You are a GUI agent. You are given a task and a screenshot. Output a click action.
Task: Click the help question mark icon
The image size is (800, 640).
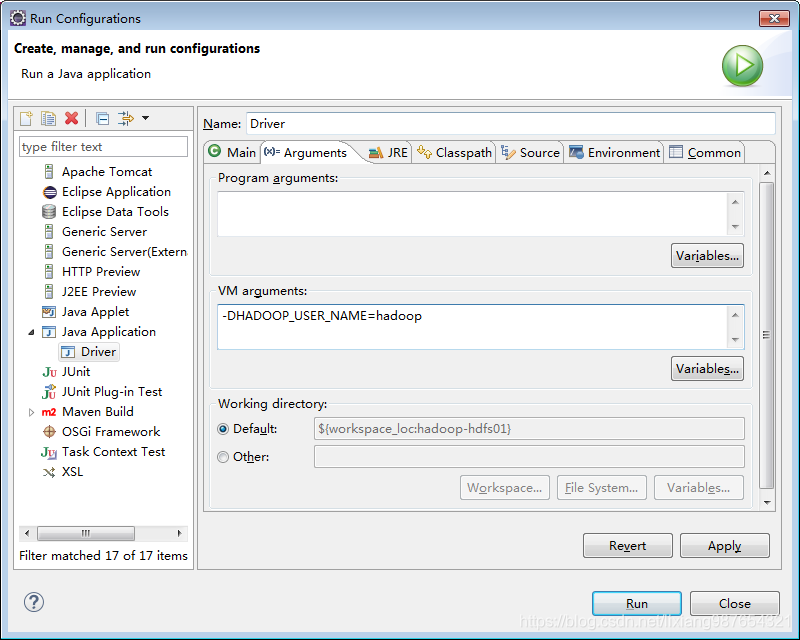pos(34,602)
